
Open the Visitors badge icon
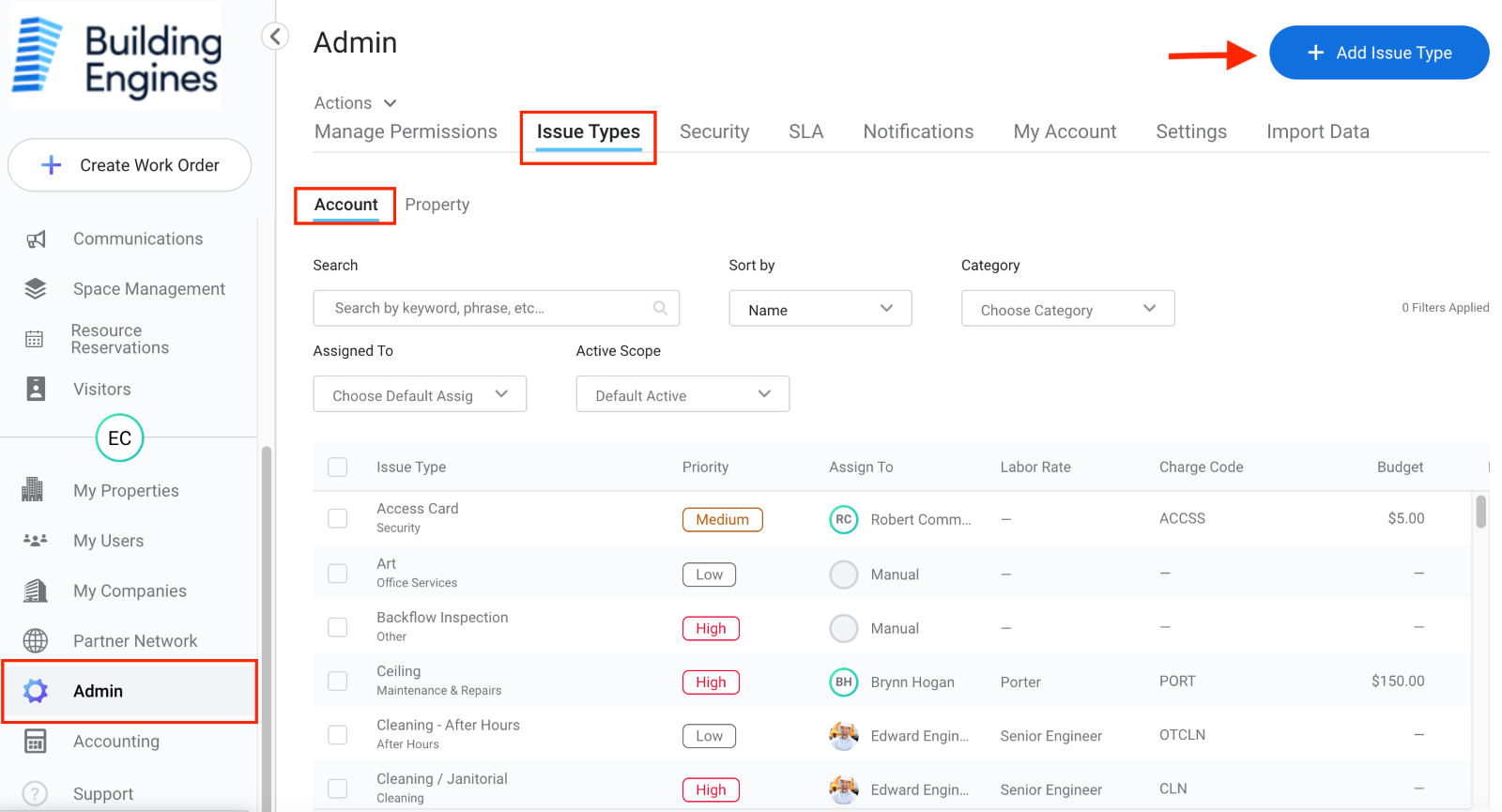point(36,389)
